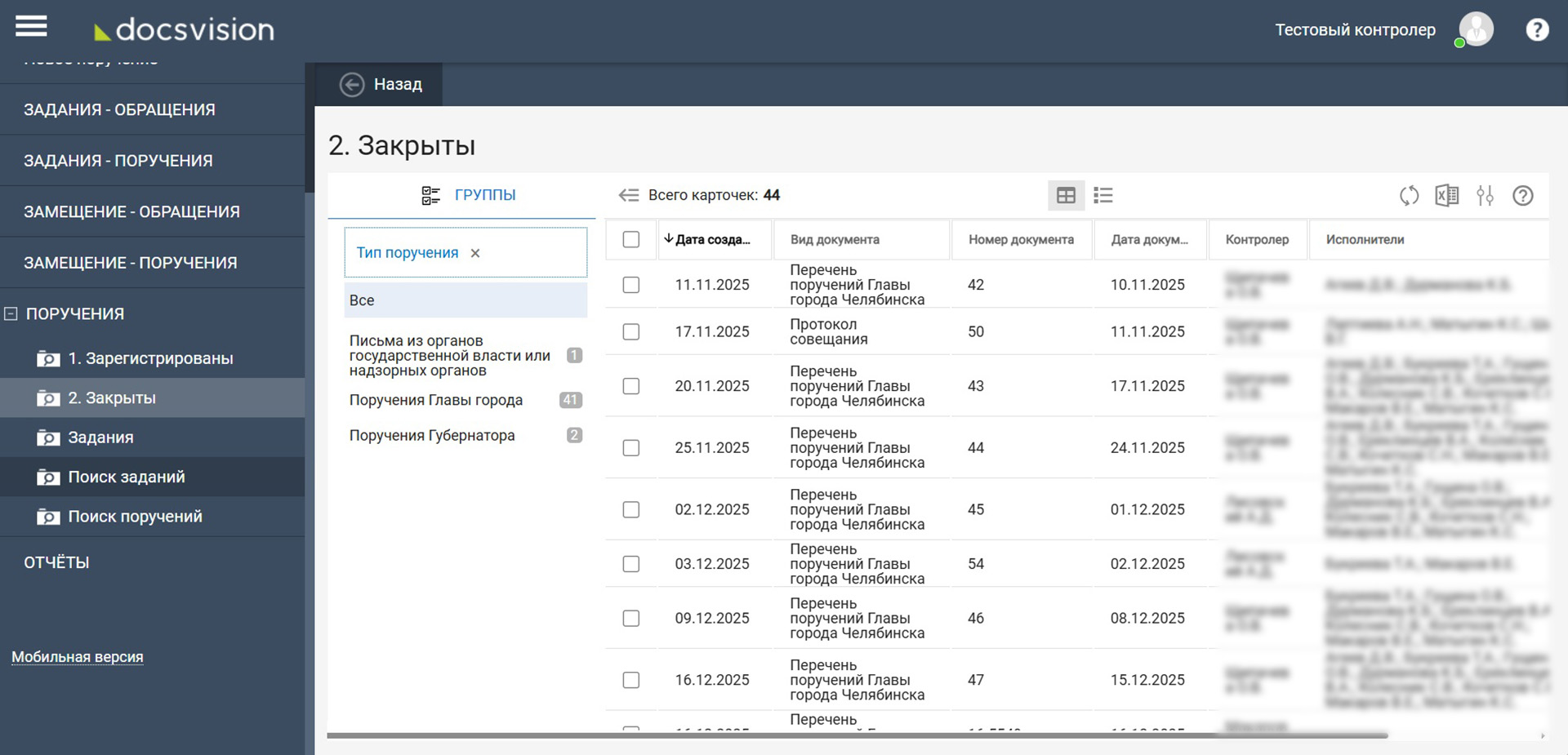
Task: Collapse the ПОРУЧЕНИЯ tree section
Action: 11,313
